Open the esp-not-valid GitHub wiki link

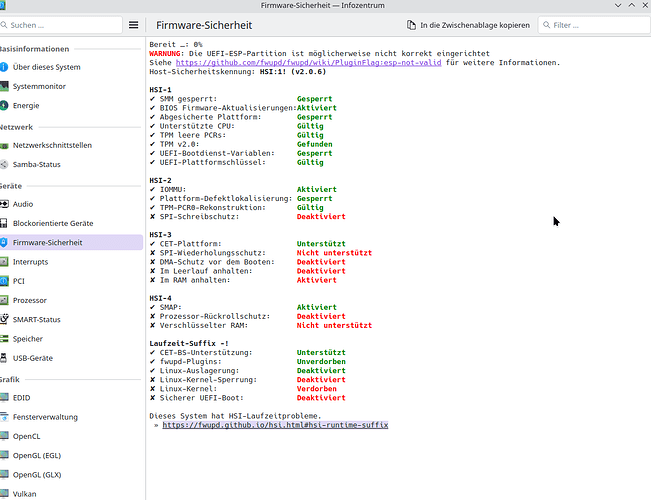(x=308, y=63)
